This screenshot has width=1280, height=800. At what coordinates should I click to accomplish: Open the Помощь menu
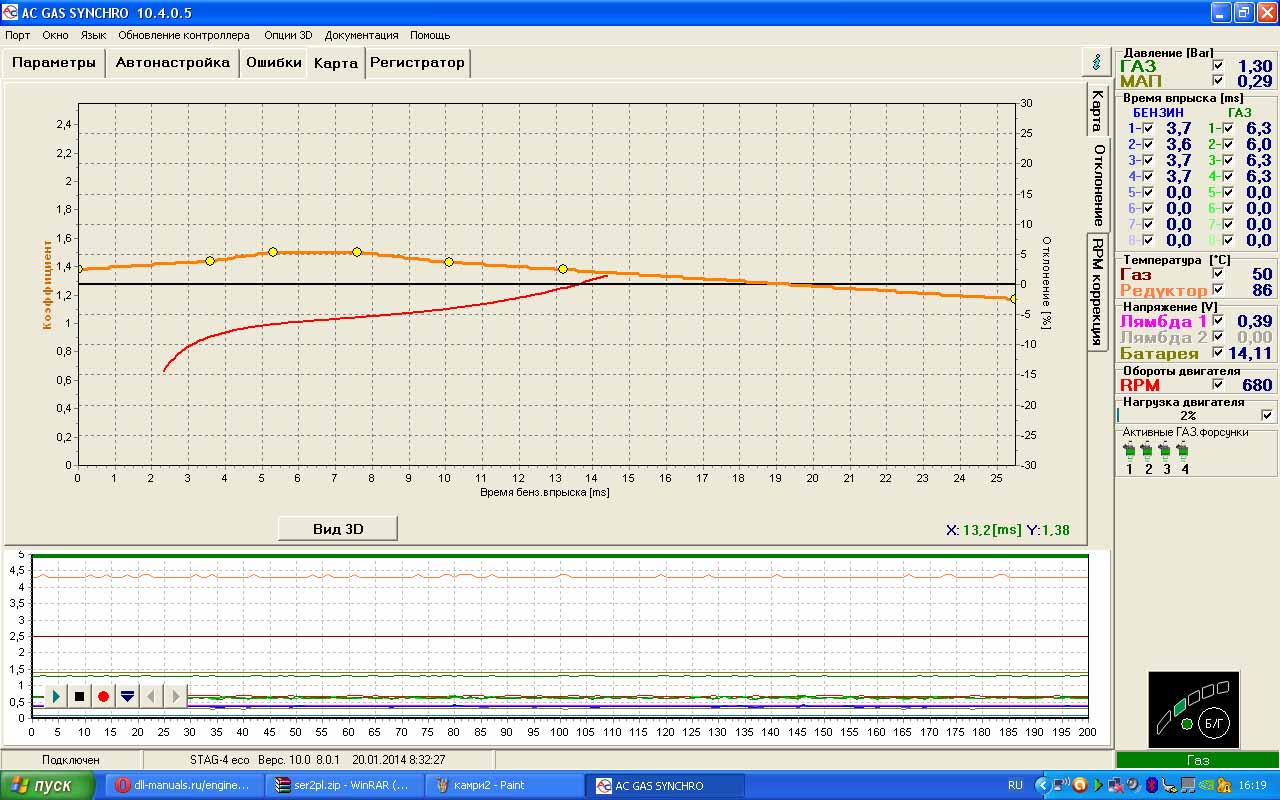(430, 35)
